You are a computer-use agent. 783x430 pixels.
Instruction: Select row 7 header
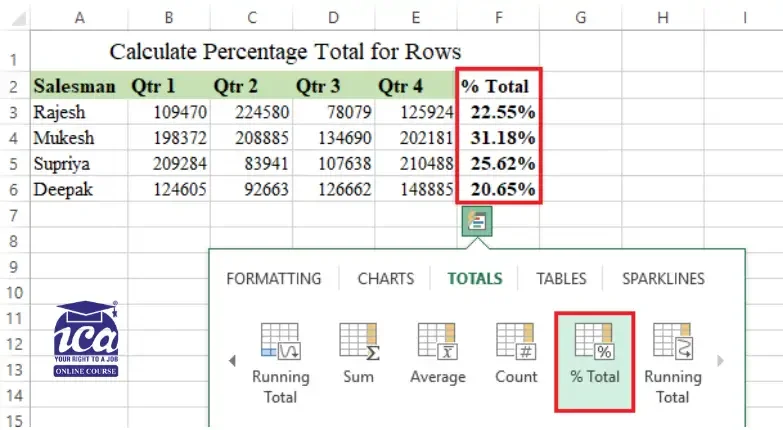(x=14, y=216)
